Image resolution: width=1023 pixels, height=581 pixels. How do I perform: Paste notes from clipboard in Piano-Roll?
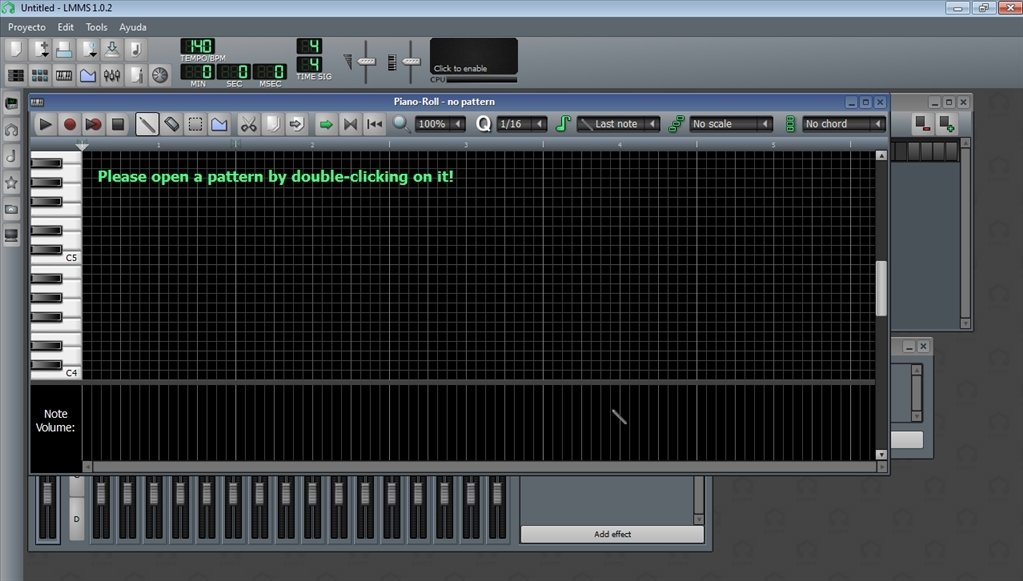coord(296,124)
